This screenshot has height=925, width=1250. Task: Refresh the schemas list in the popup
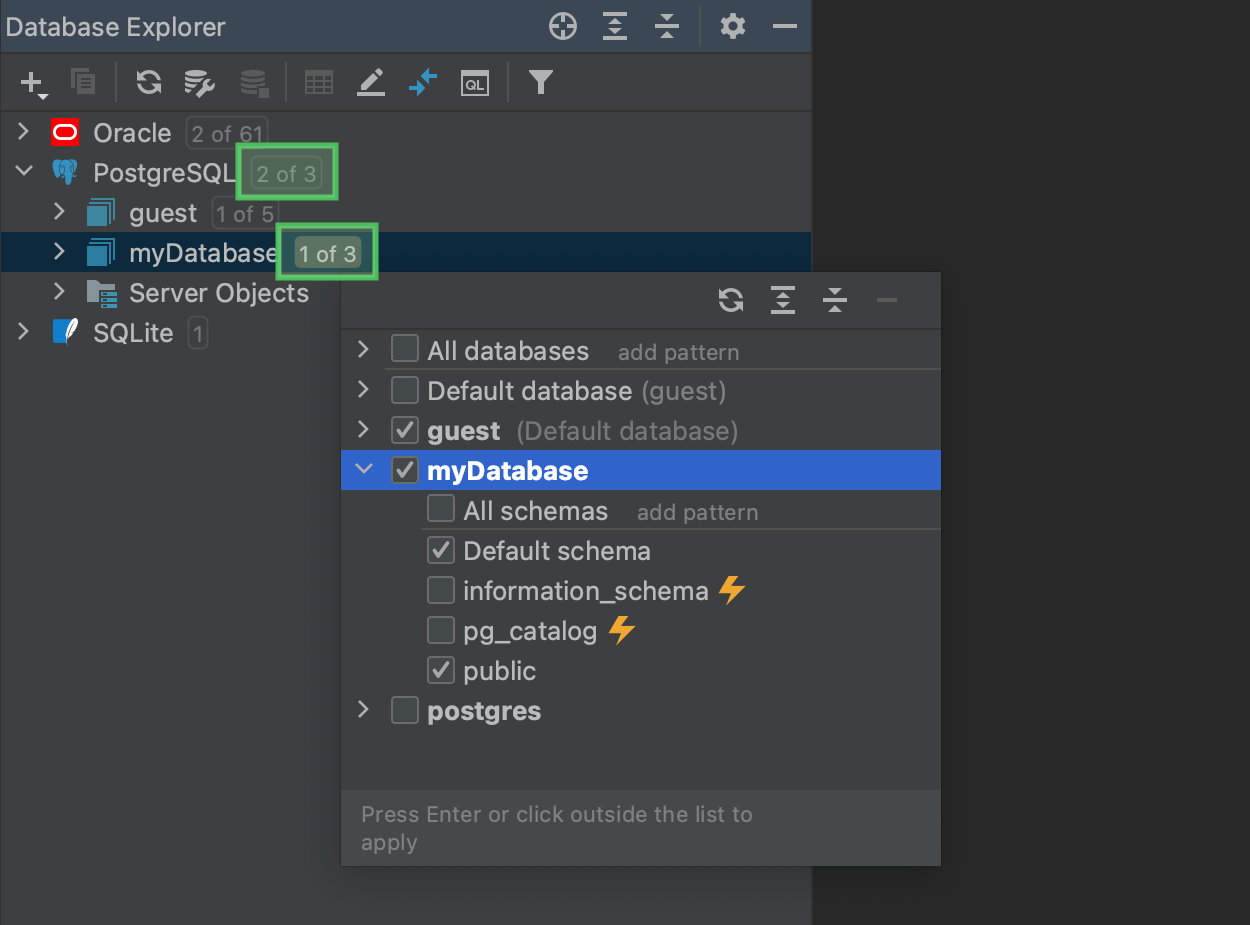tap(731, 299)
